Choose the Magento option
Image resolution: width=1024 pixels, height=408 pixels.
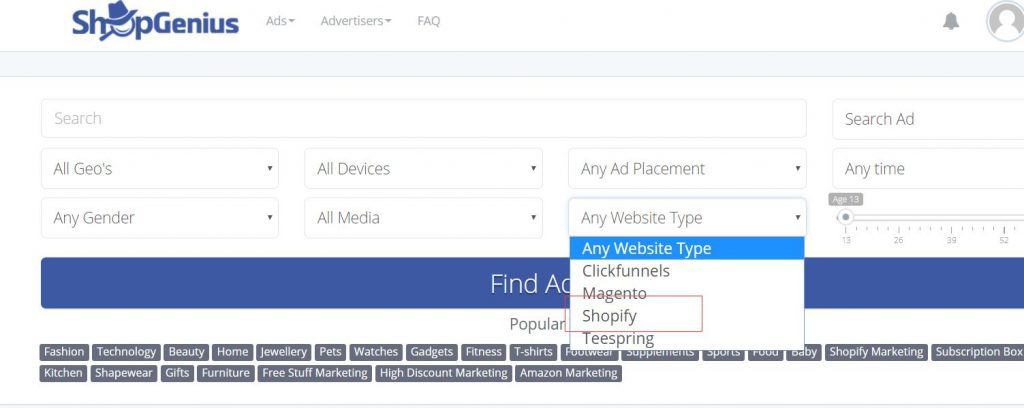(x=614, y=294)
